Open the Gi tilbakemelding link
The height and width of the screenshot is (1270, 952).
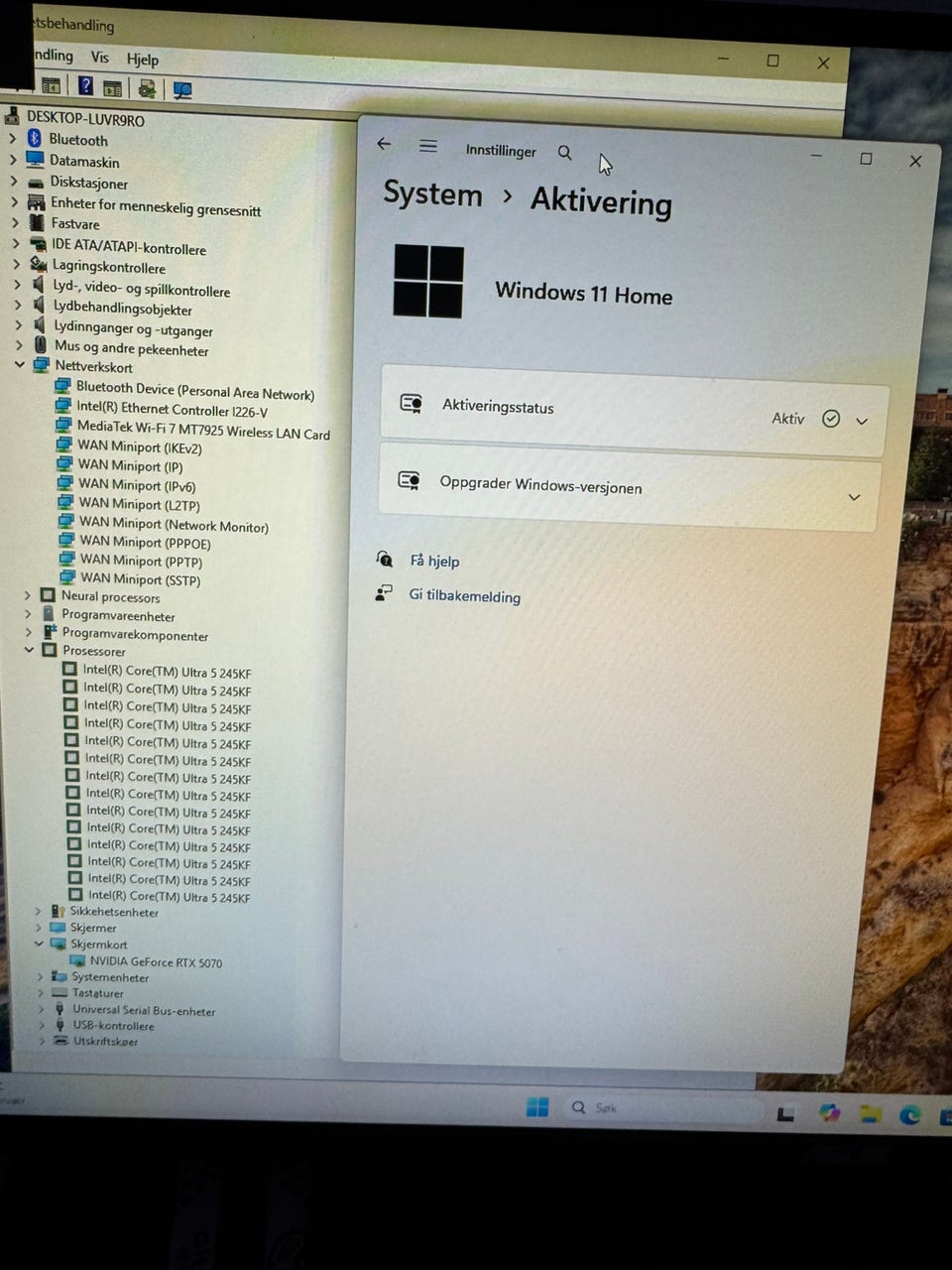[x=464, y=596]
